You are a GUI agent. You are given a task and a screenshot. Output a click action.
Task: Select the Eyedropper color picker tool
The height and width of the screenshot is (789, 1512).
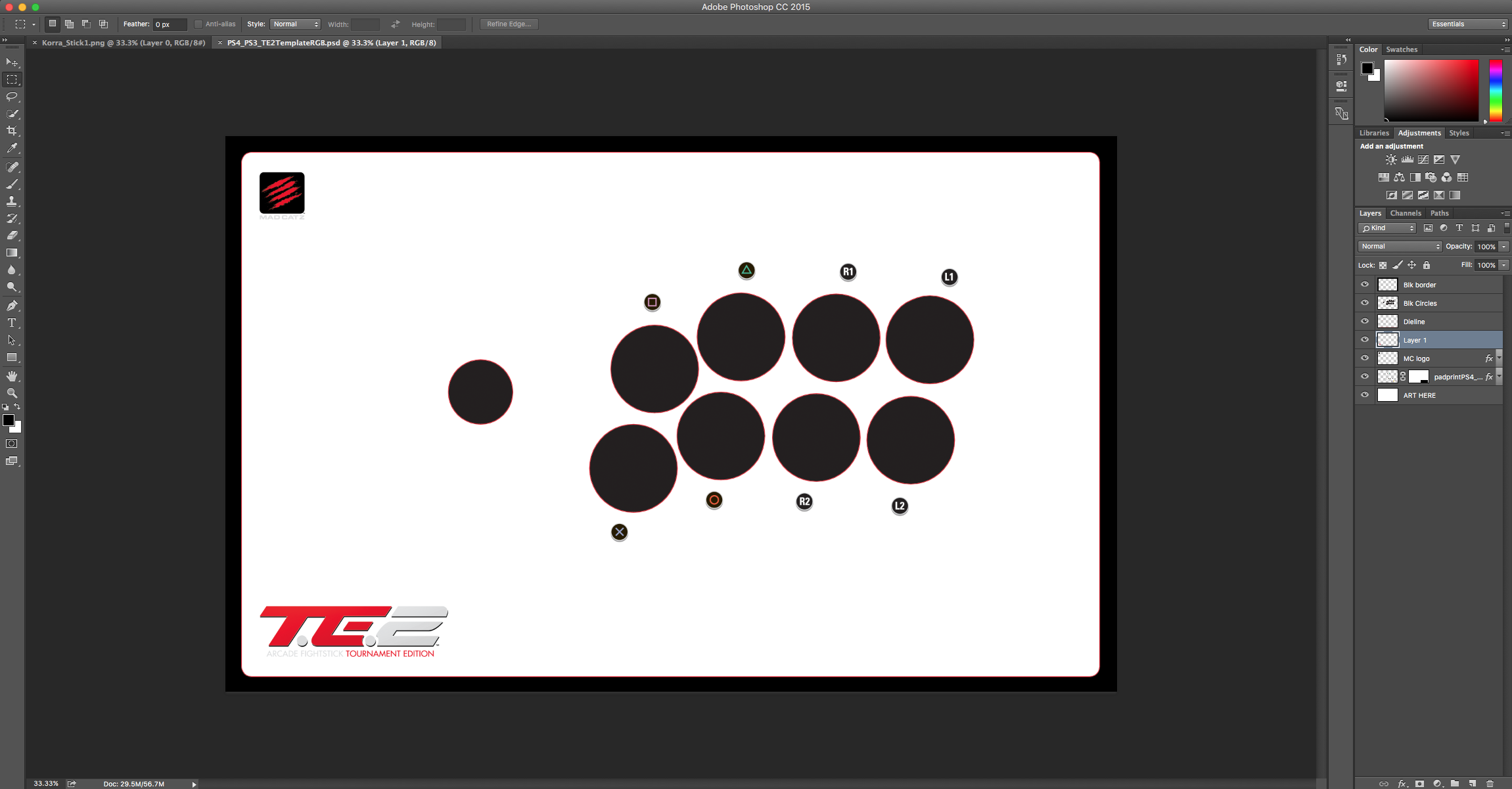point(12,148)
